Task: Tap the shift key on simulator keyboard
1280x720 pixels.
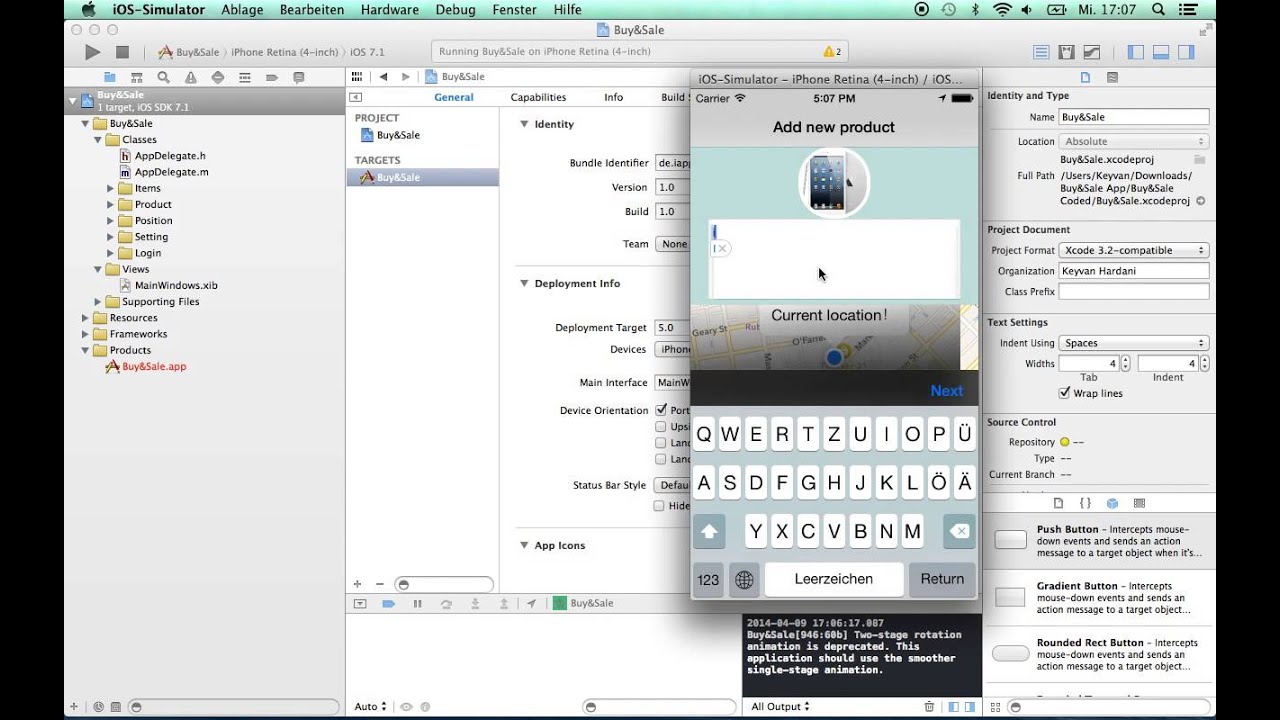Action: click(709, 532)
